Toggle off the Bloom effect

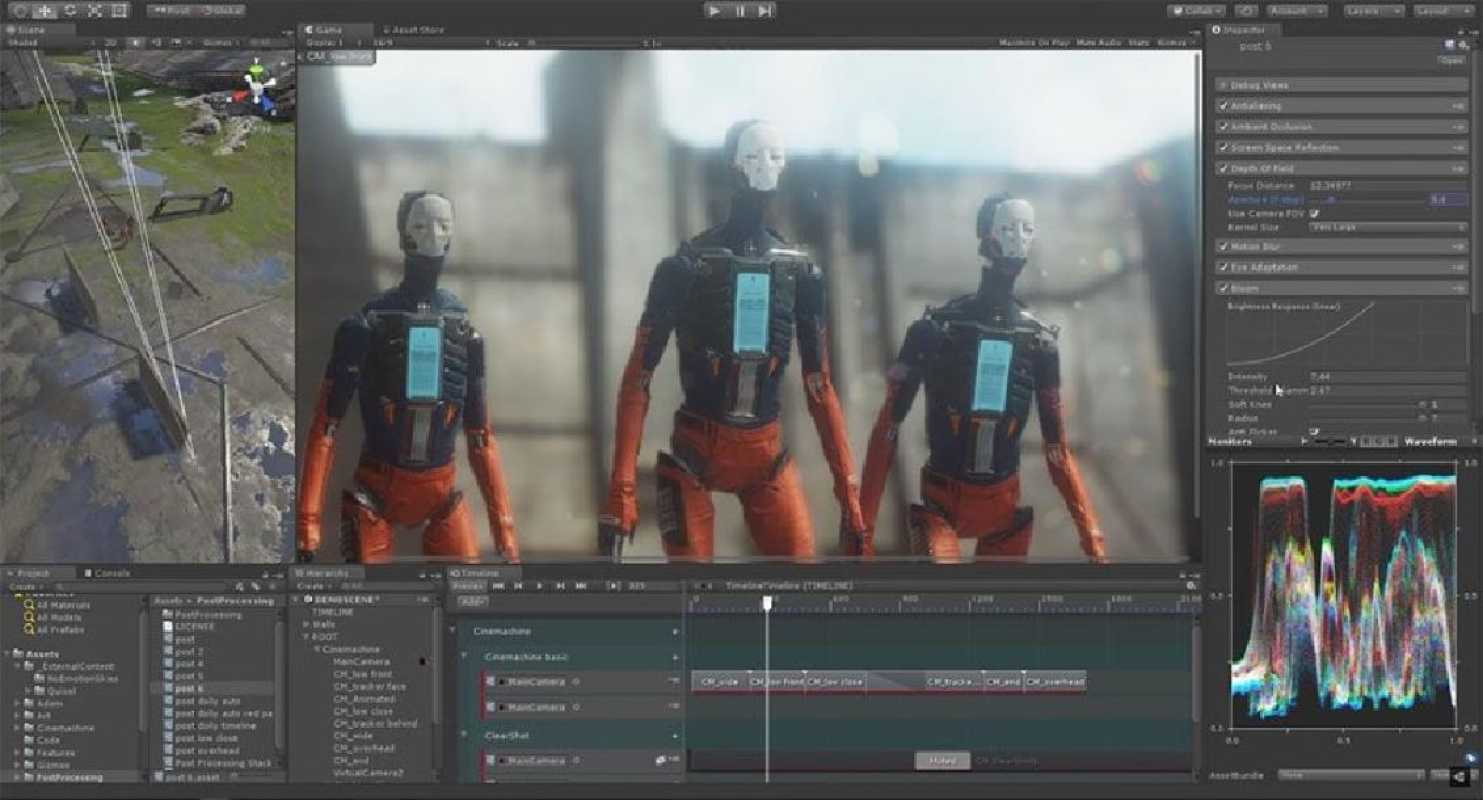coord(1220,288)
